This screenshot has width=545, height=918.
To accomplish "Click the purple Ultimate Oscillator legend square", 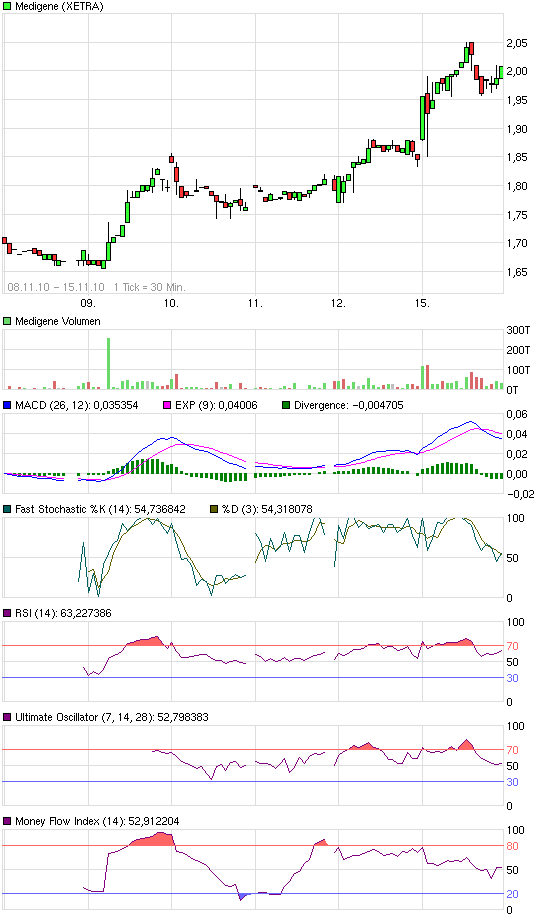I will point(7,717).
